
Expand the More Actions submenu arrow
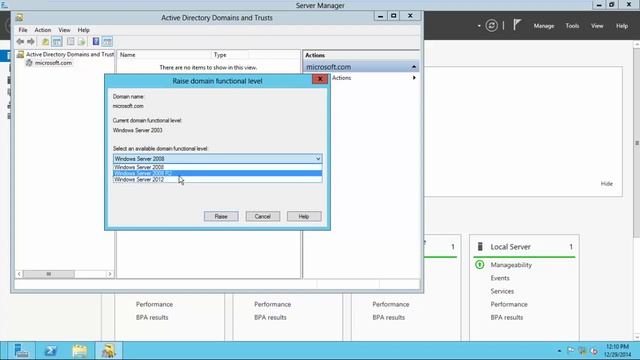pyautogui.click(x=414, y=78)
